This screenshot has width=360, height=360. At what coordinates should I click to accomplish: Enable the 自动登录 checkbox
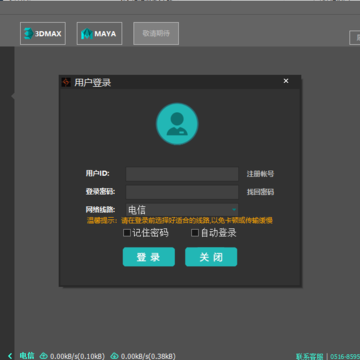tap(195, 233)
